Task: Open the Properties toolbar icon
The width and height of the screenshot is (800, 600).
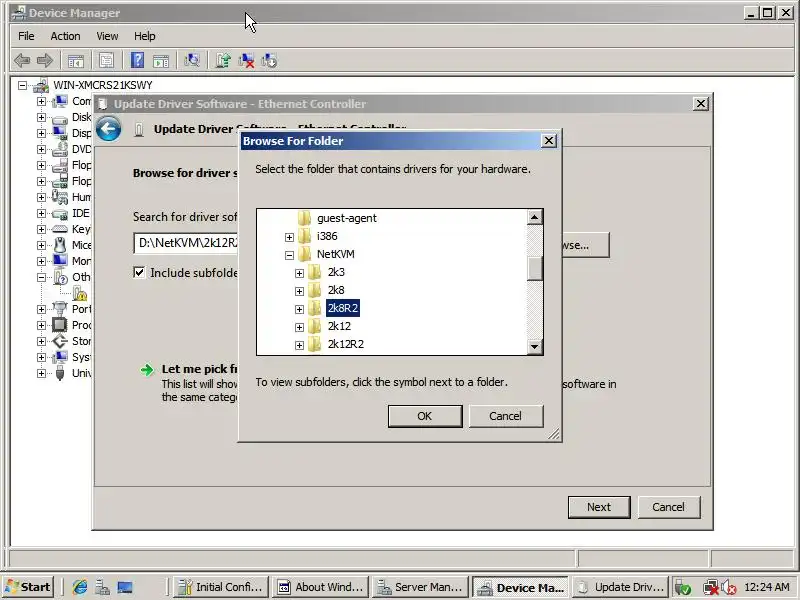Action: click(106, 61)
